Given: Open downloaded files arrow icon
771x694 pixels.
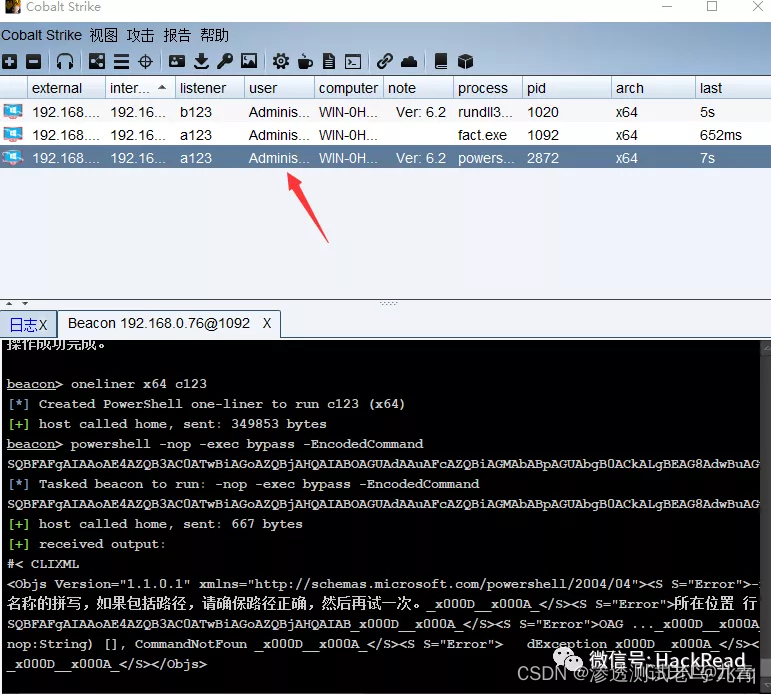Looking at the screenshot, I should [x=201, y=61].
